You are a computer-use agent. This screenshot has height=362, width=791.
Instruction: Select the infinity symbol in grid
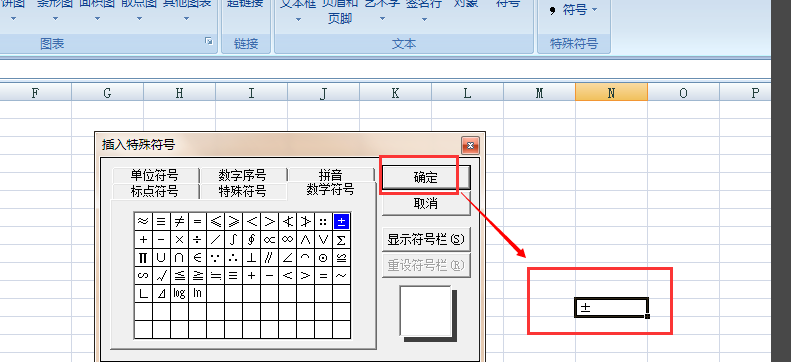click(x=287, y=239)
